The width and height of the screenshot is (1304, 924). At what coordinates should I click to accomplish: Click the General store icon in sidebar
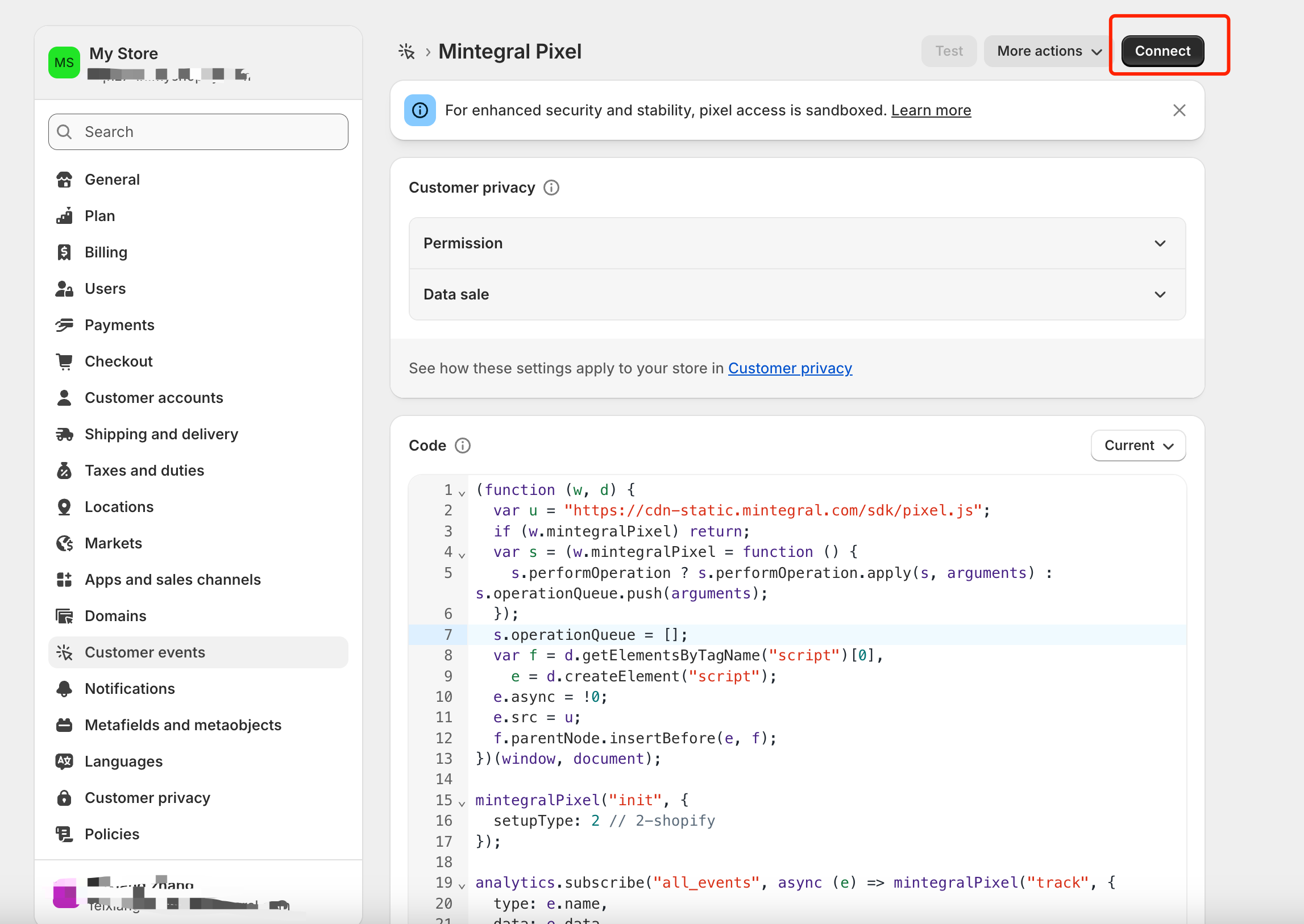coord(64,180)
